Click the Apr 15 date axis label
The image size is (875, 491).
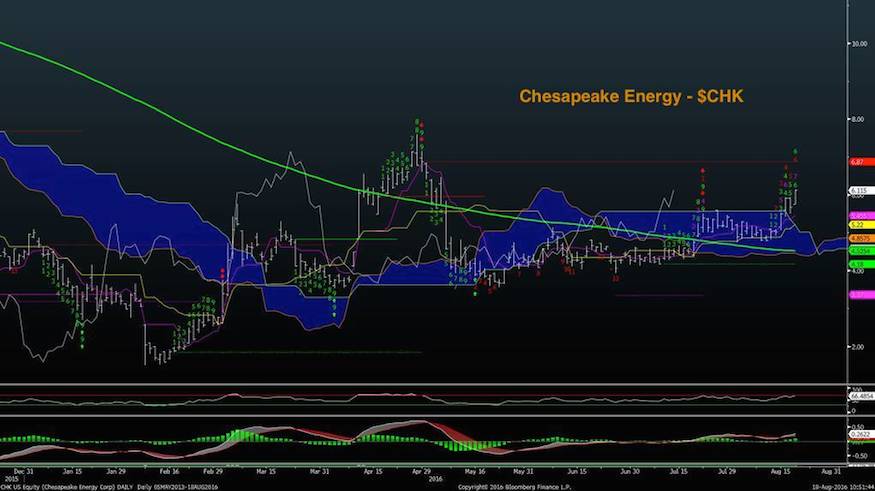tap(373, 471)
